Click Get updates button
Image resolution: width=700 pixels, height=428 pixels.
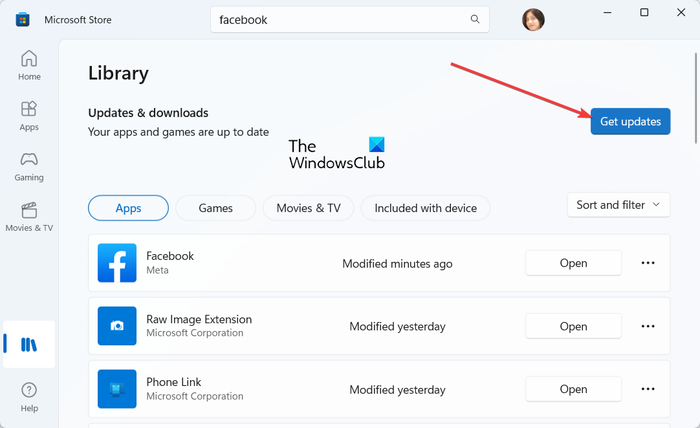coord(630,121)
